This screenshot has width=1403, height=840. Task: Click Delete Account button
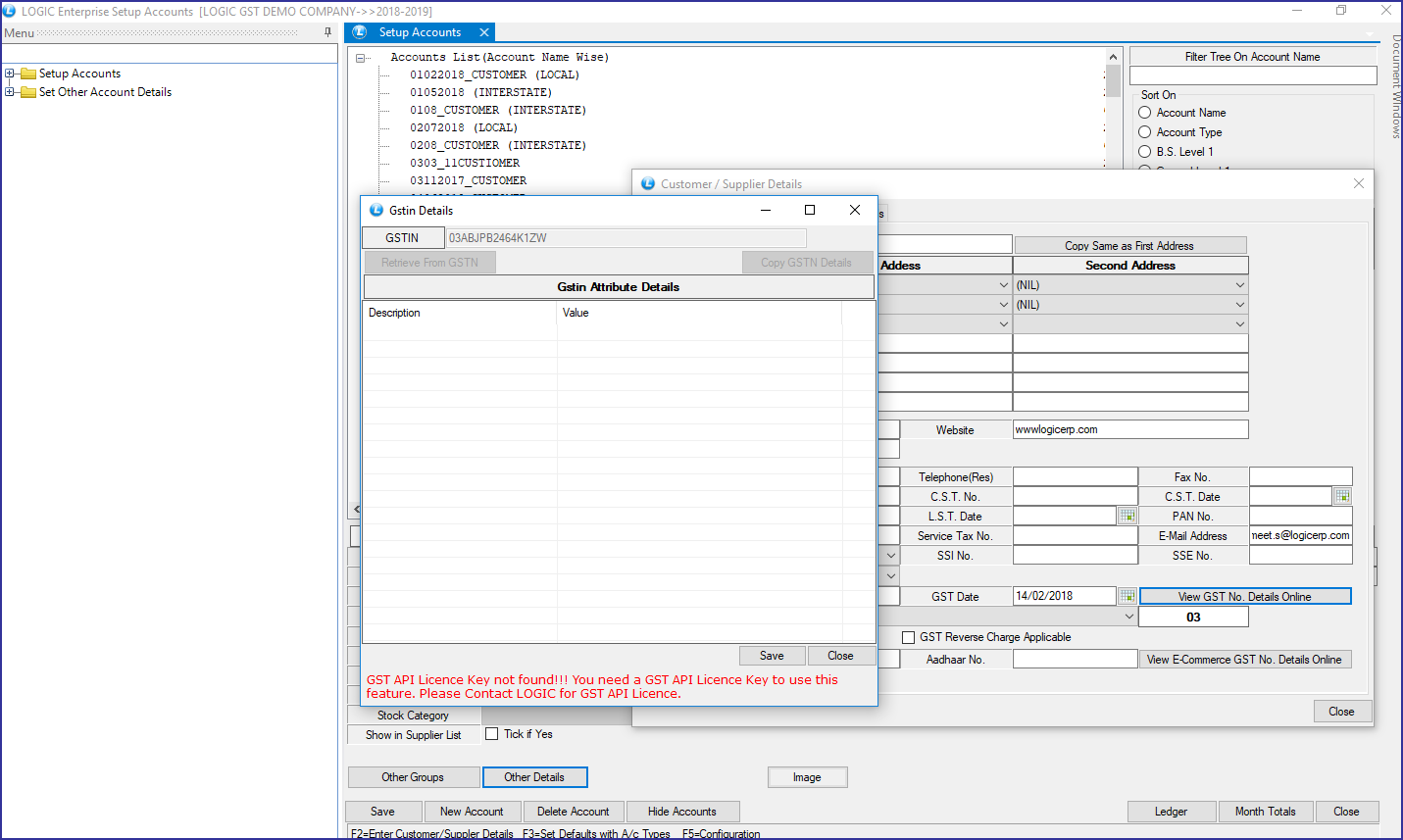click(x=573, y=812)
